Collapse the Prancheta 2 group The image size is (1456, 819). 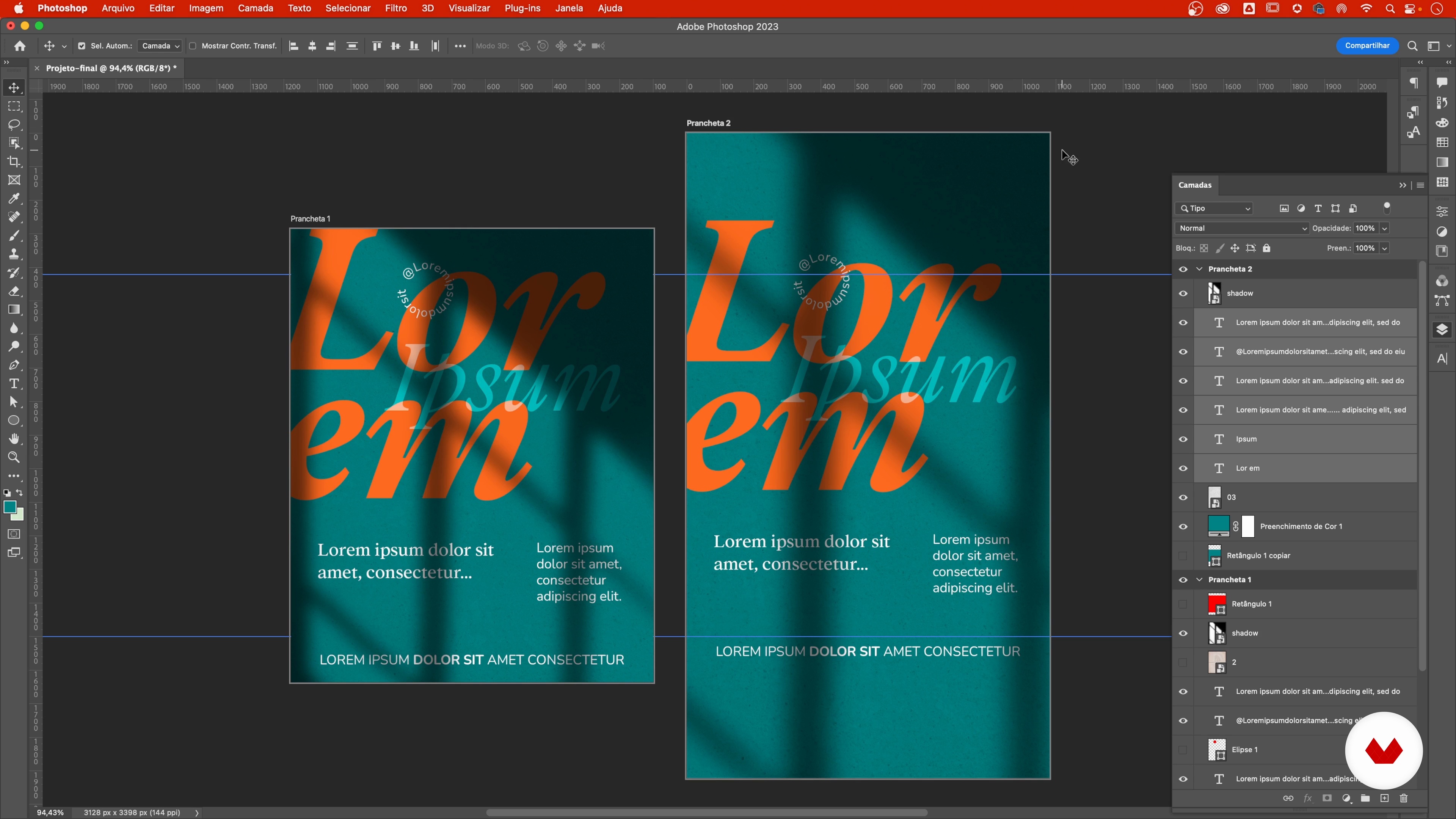1199,269
